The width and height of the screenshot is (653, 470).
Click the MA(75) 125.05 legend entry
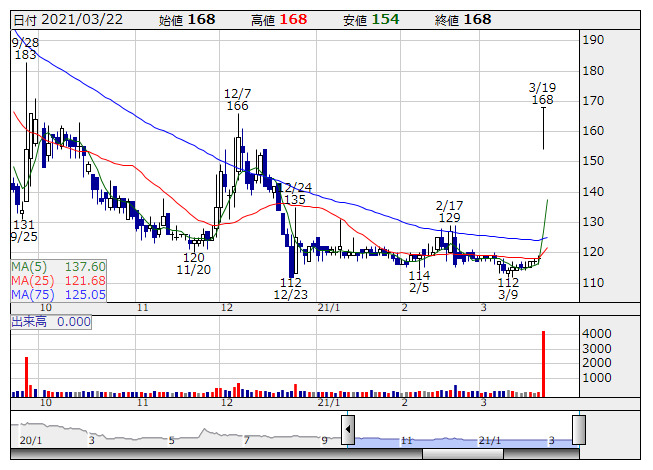click(58, 295)
